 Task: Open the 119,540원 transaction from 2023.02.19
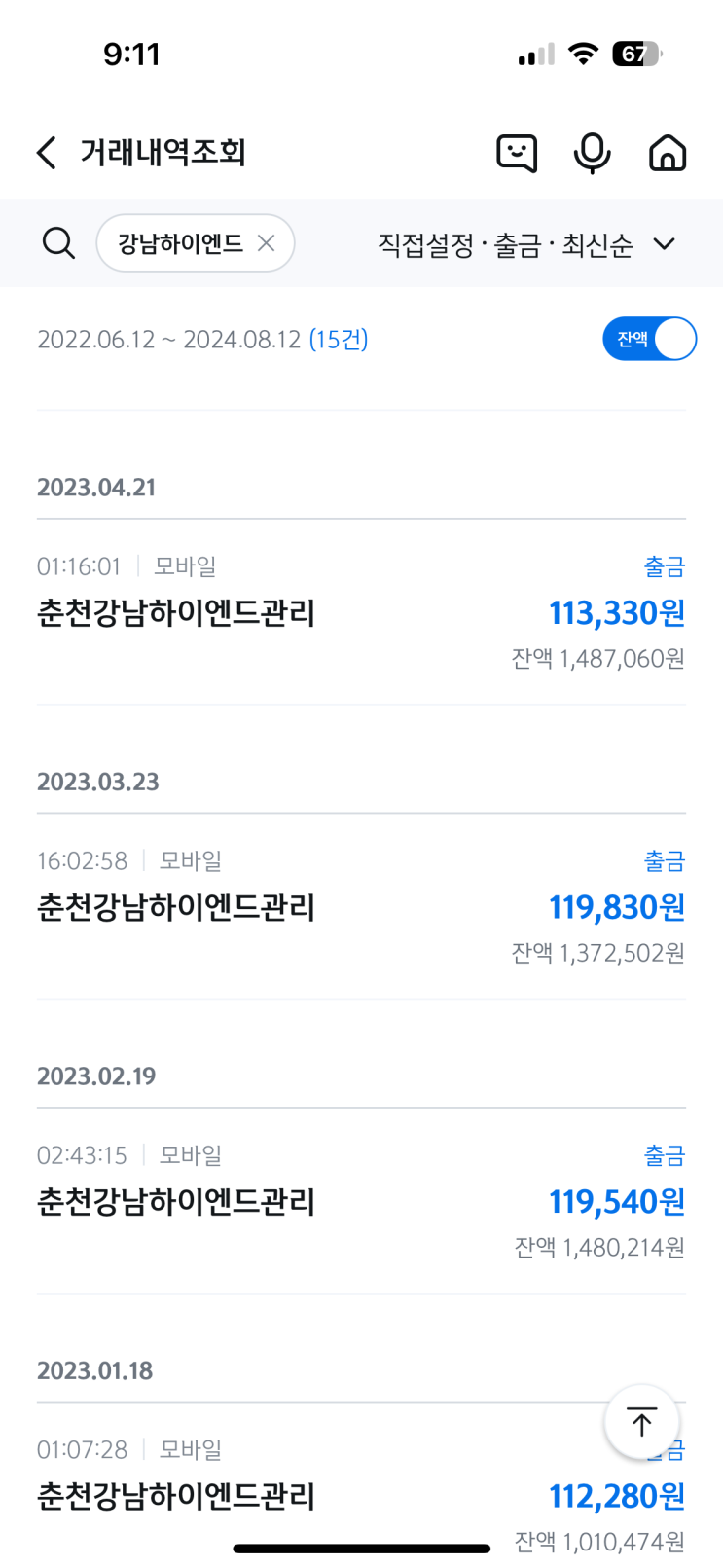[361, 1202]
